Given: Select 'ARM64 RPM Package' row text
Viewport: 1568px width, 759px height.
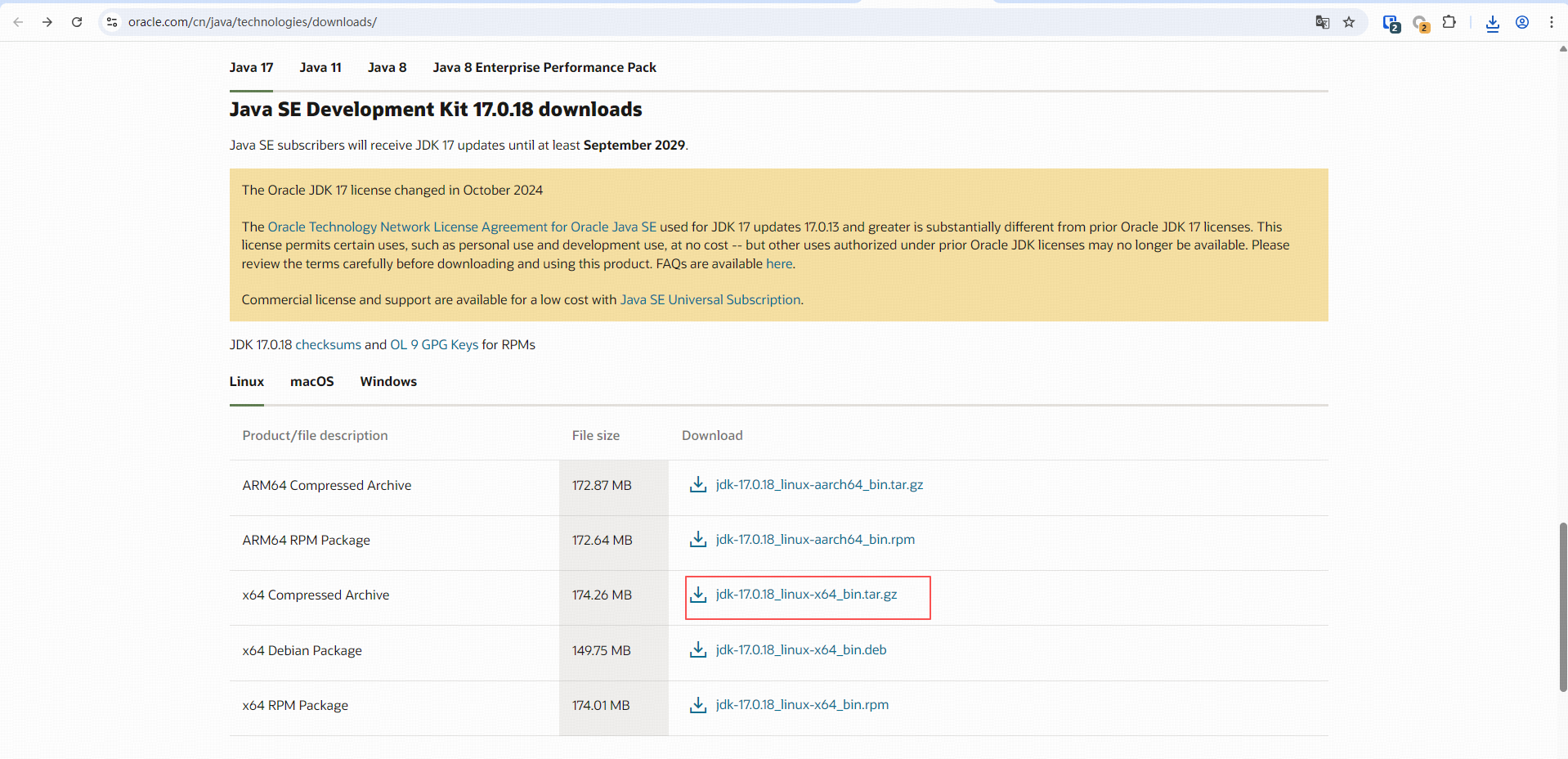Looking at the screenshot, I should coord(307,541).
